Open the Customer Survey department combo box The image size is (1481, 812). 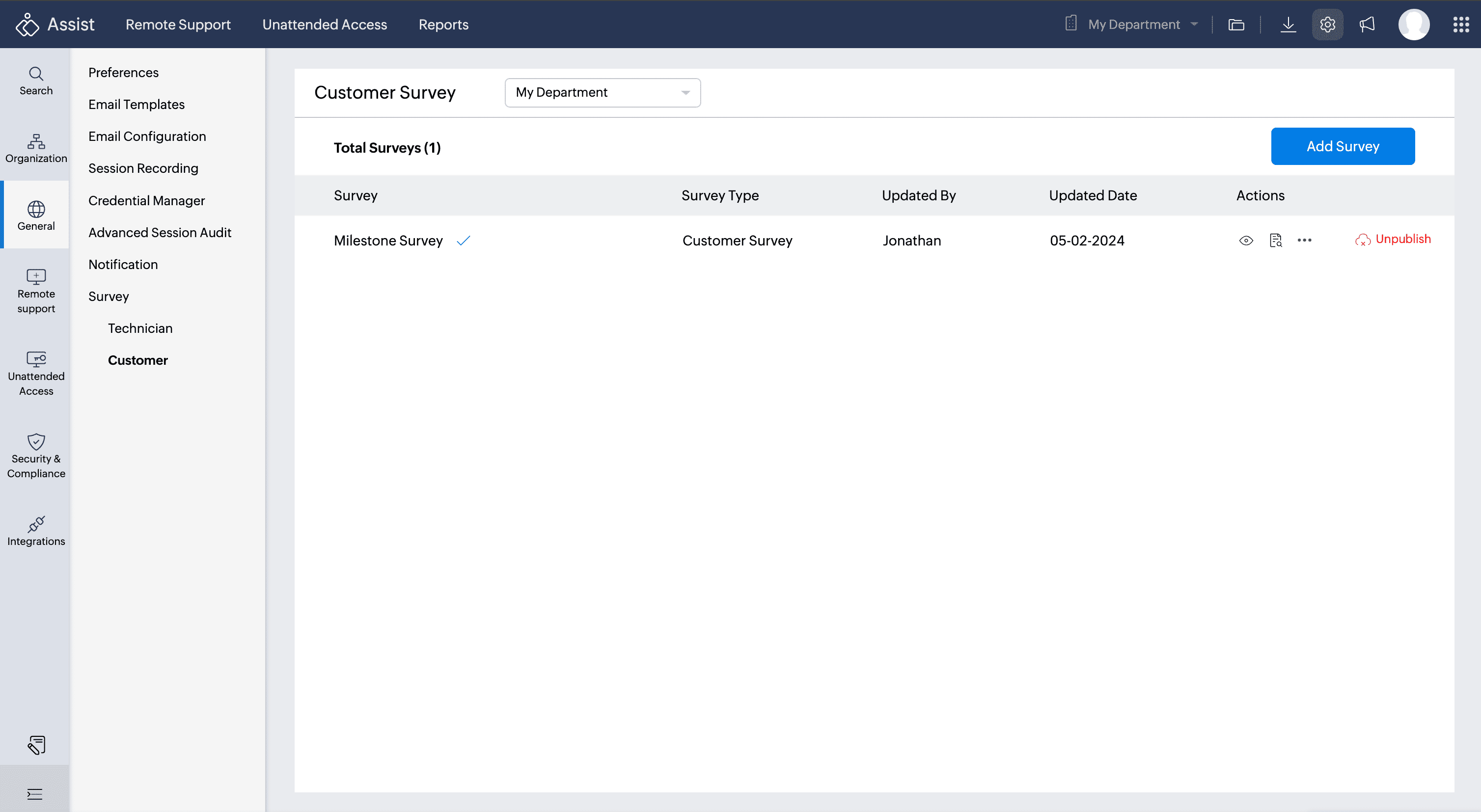602,92
